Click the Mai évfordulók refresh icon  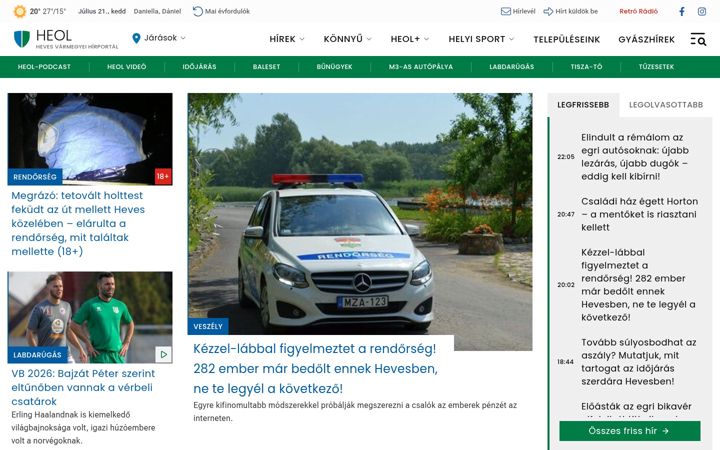coord(197,11)
